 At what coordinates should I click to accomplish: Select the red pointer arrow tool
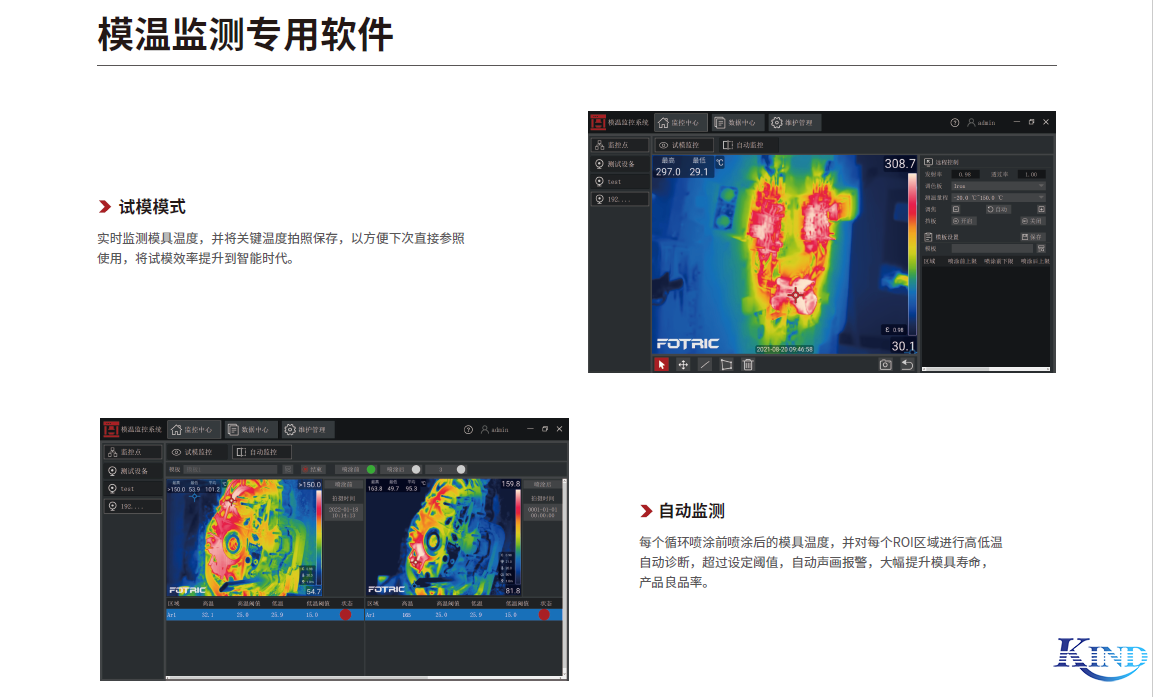pyautogui.click(x=661, y=365)
